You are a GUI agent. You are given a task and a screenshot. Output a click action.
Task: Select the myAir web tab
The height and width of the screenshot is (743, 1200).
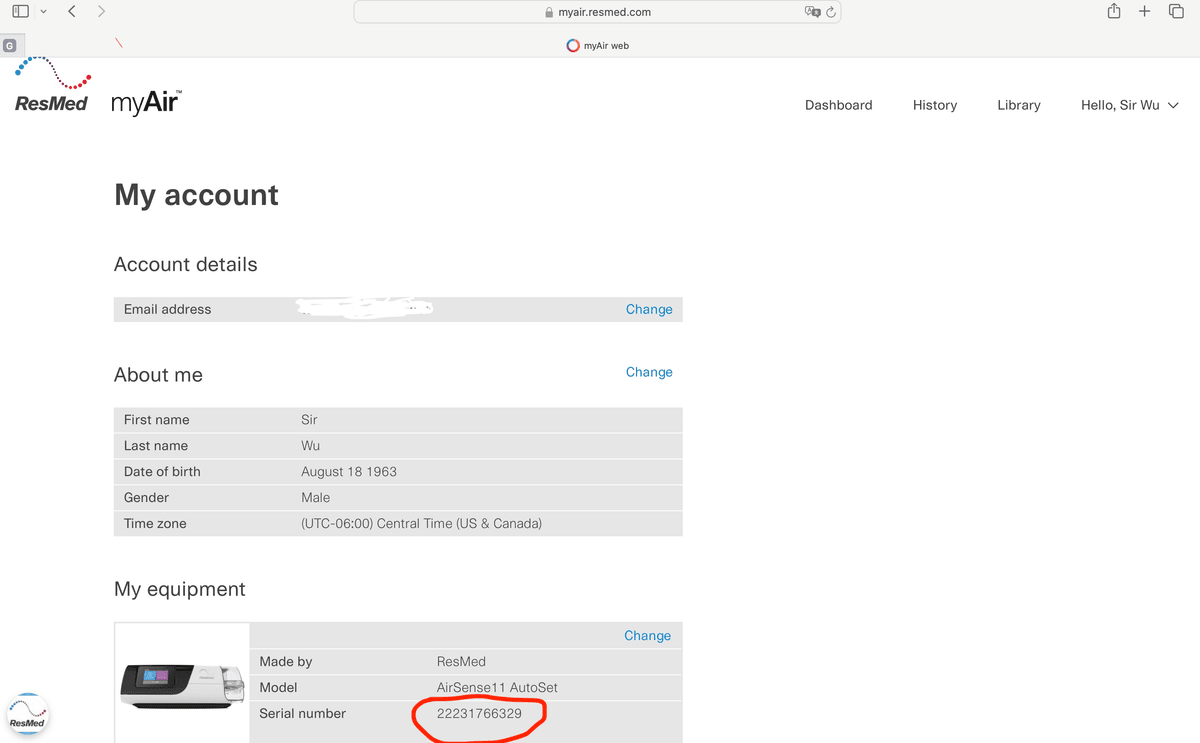(598, 45)
